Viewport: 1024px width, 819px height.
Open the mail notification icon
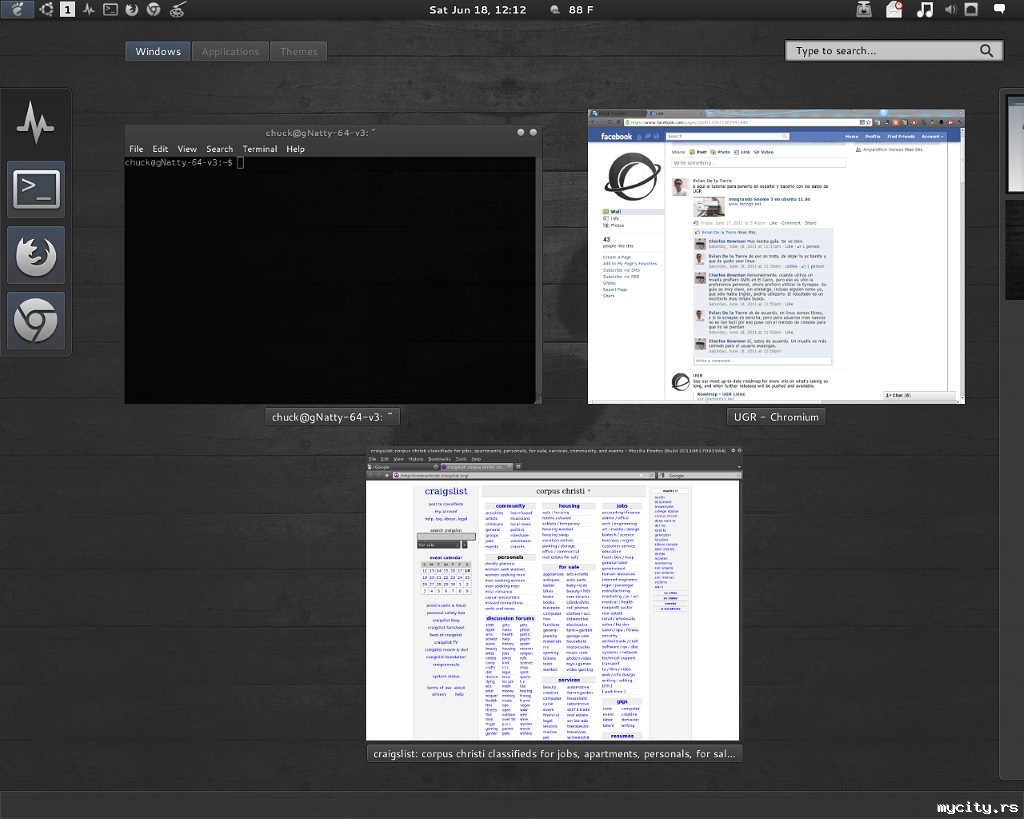(x=894, y=10)
